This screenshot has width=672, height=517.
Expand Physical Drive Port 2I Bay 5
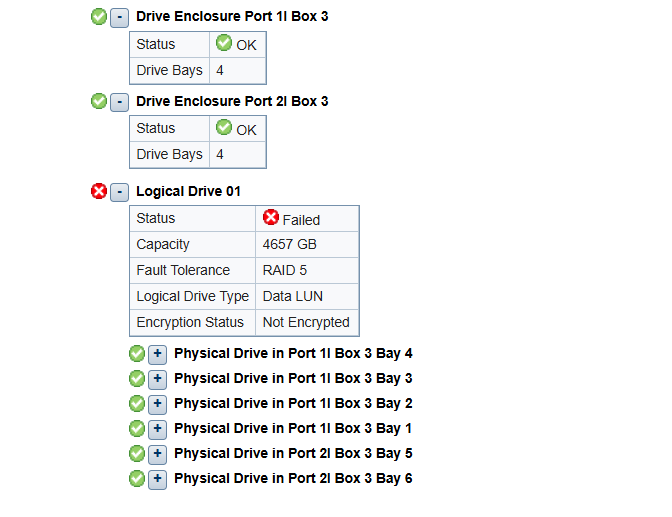coord(157,453)
